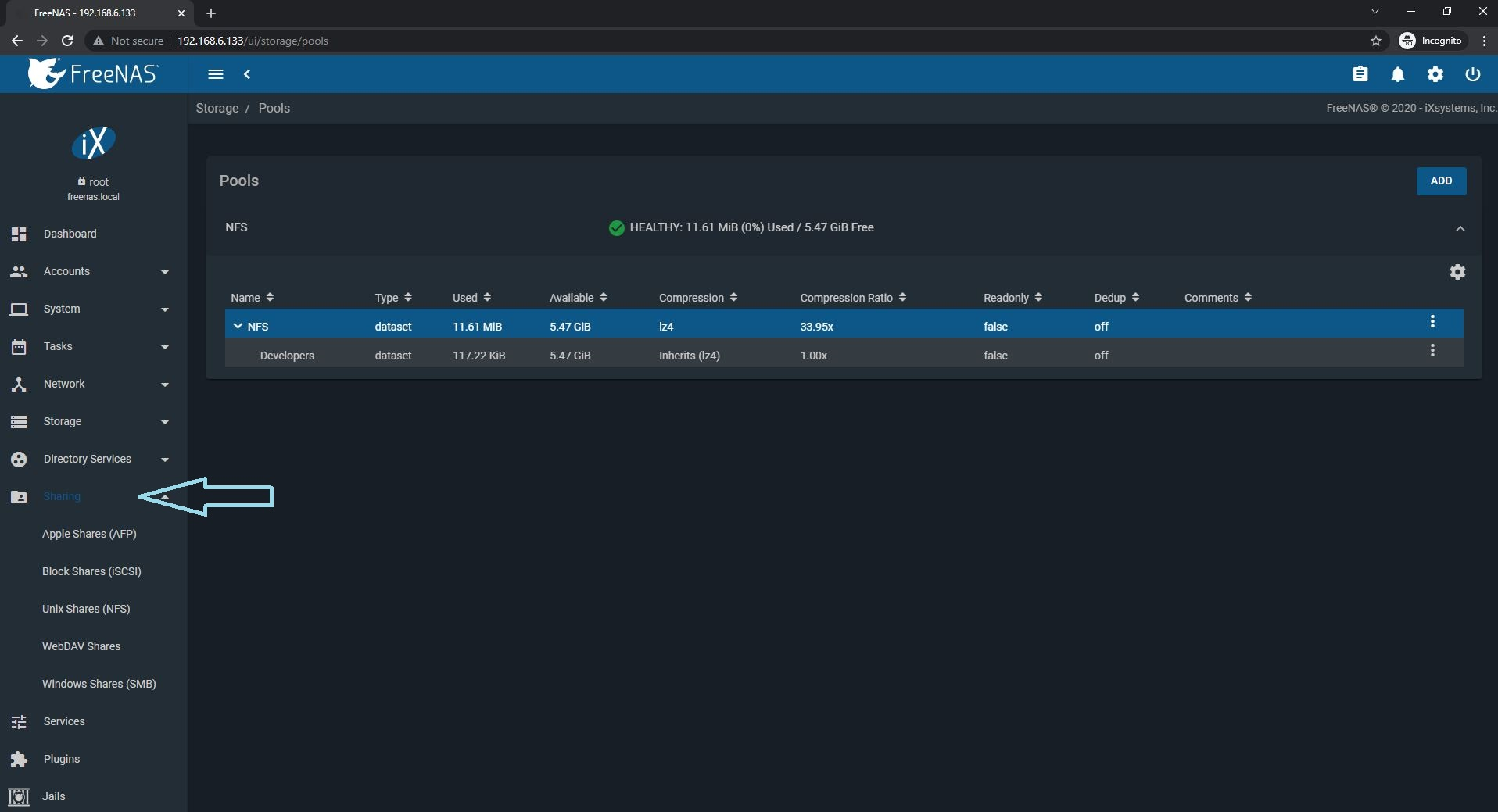
Task: Click the Storage breadcrumb link
Action: pos(217,108)
